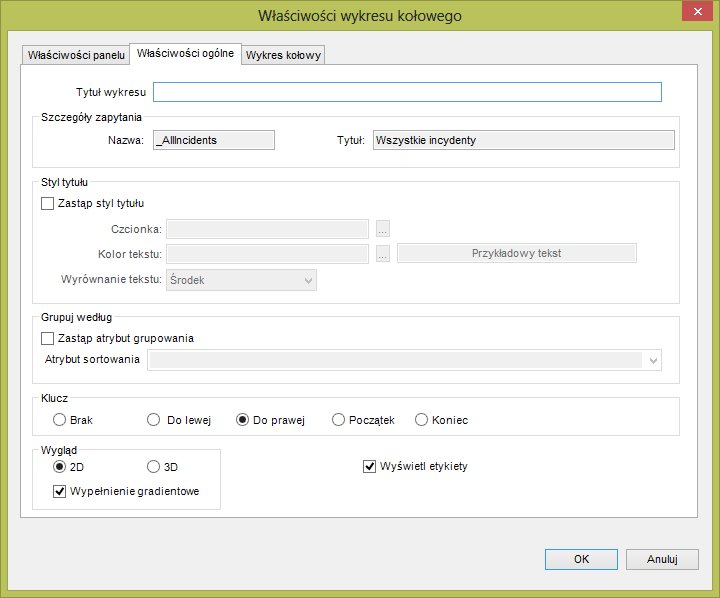Enable the Zastąp styl tytułu checkbox

(x=47, y=203)
